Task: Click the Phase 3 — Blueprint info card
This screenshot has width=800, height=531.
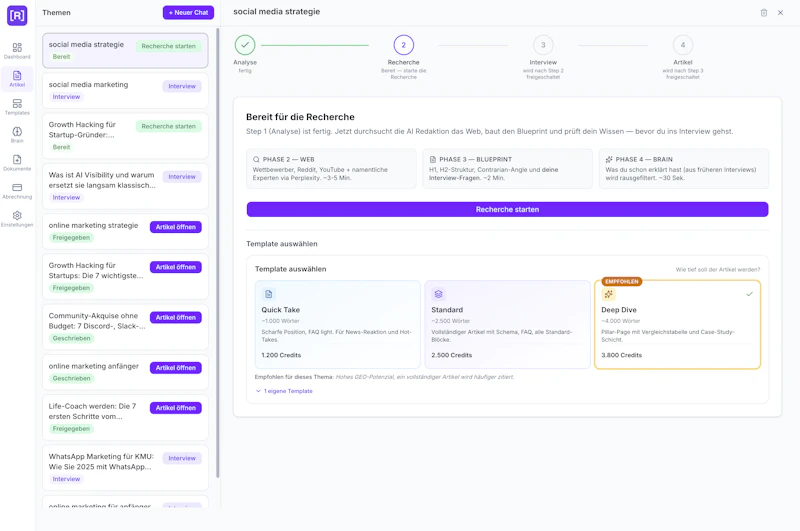Action: coord(507,169)
